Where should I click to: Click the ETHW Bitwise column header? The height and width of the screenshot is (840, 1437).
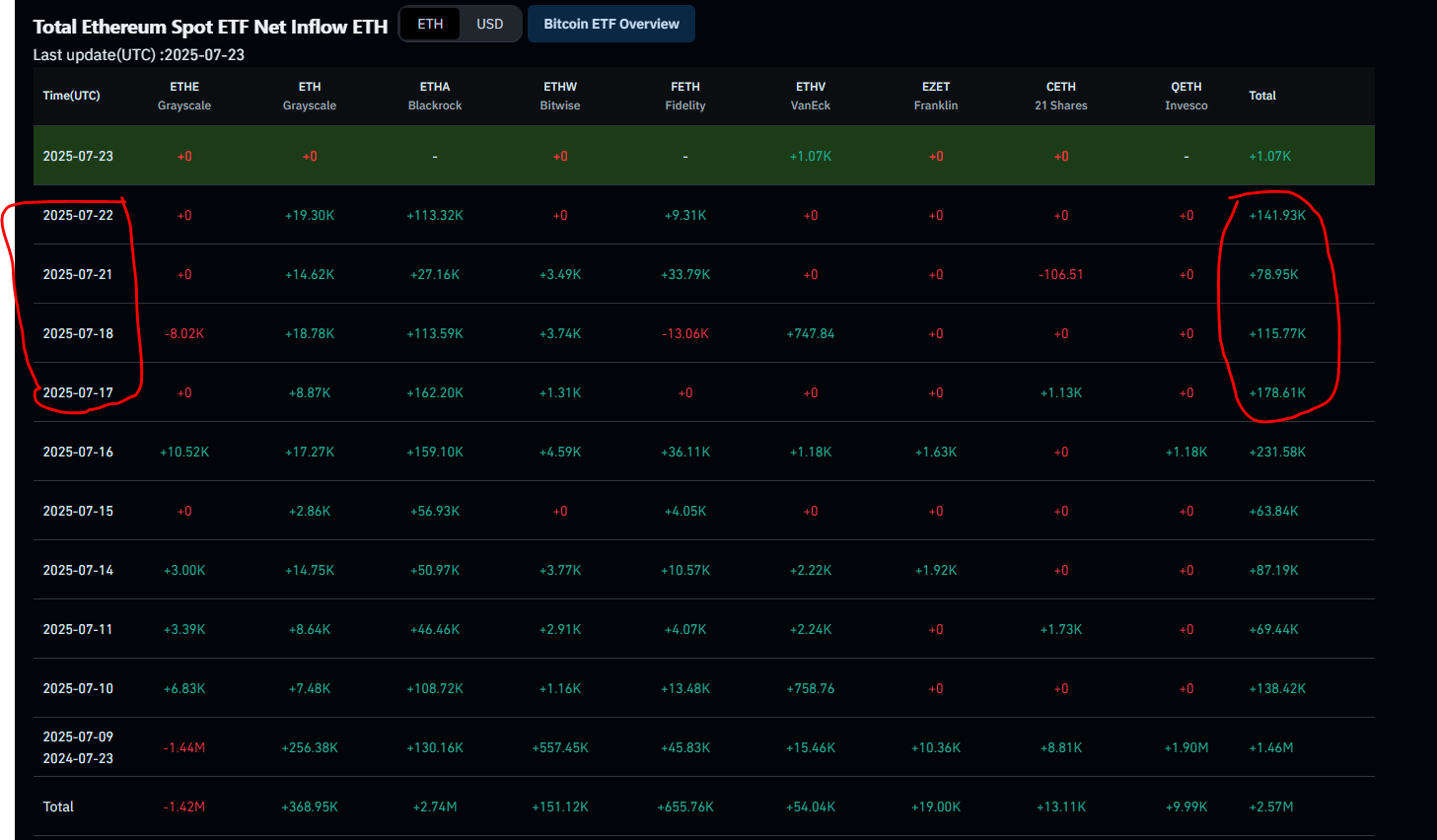tap(560, 96)
